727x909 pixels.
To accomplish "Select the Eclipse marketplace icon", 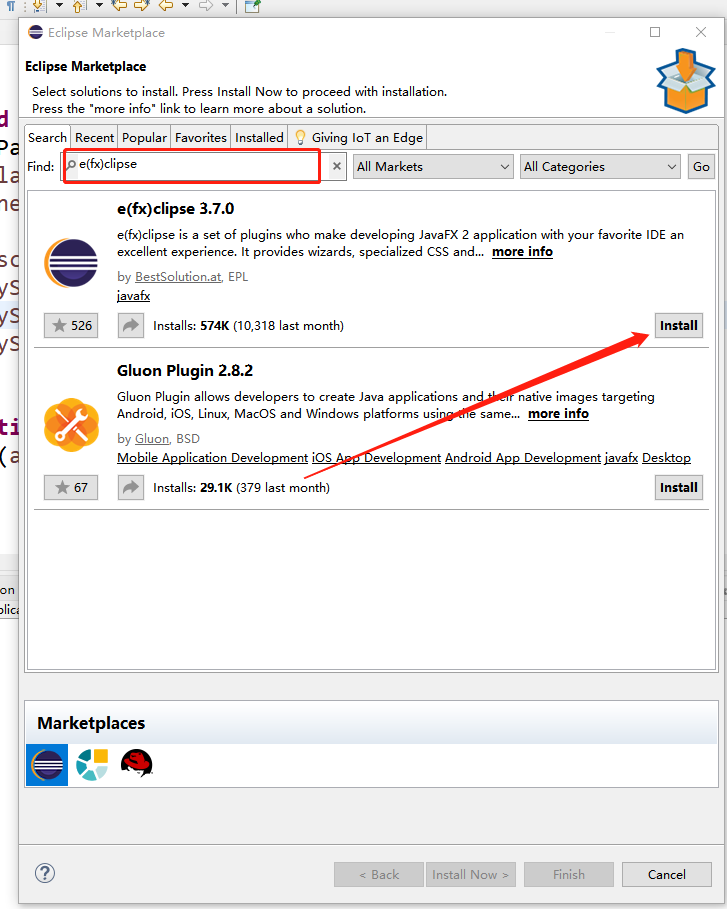I will [47, 765].
